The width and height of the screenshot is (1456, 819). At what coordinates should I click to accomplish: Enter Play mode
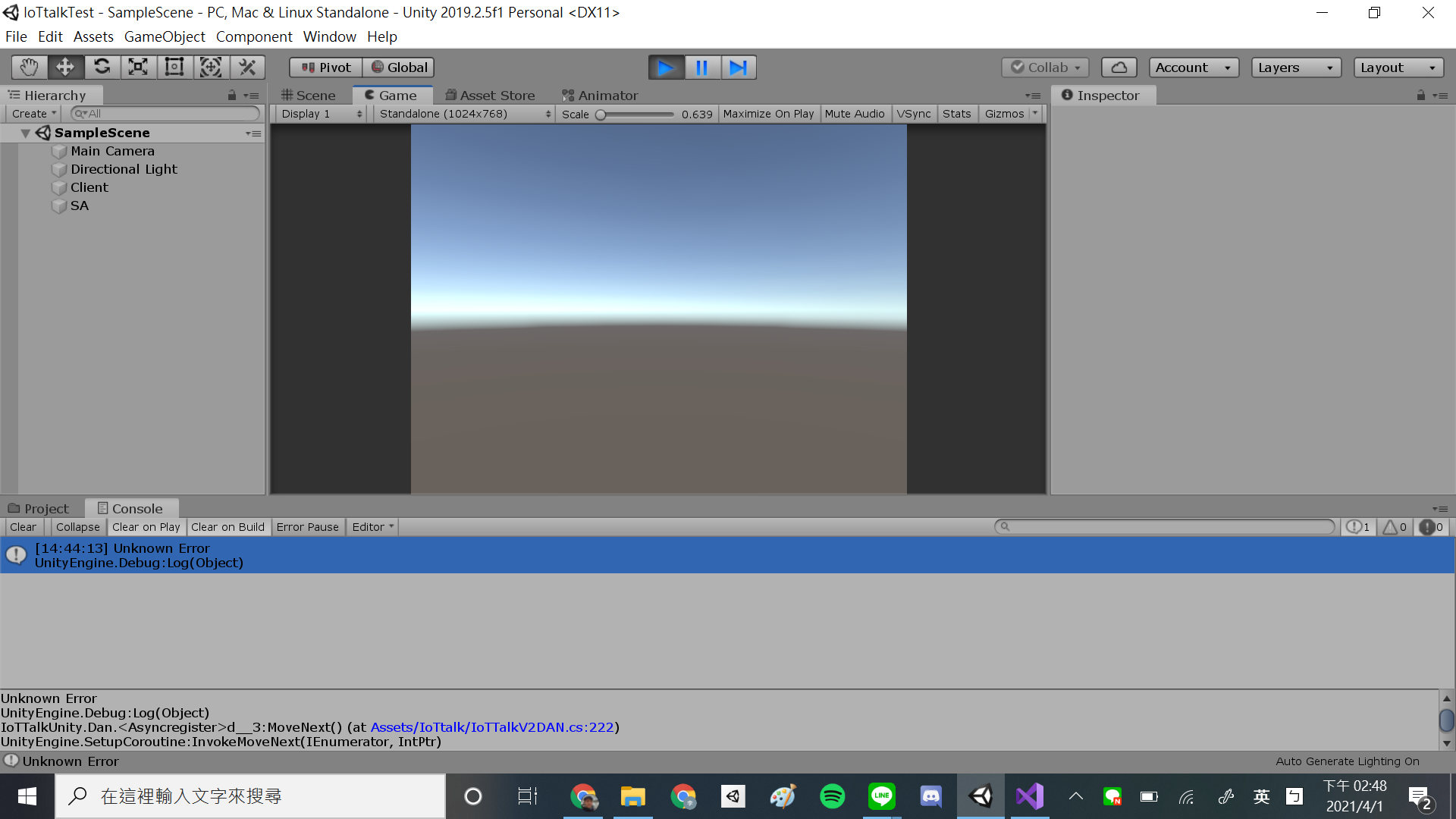tap(665, 67)
